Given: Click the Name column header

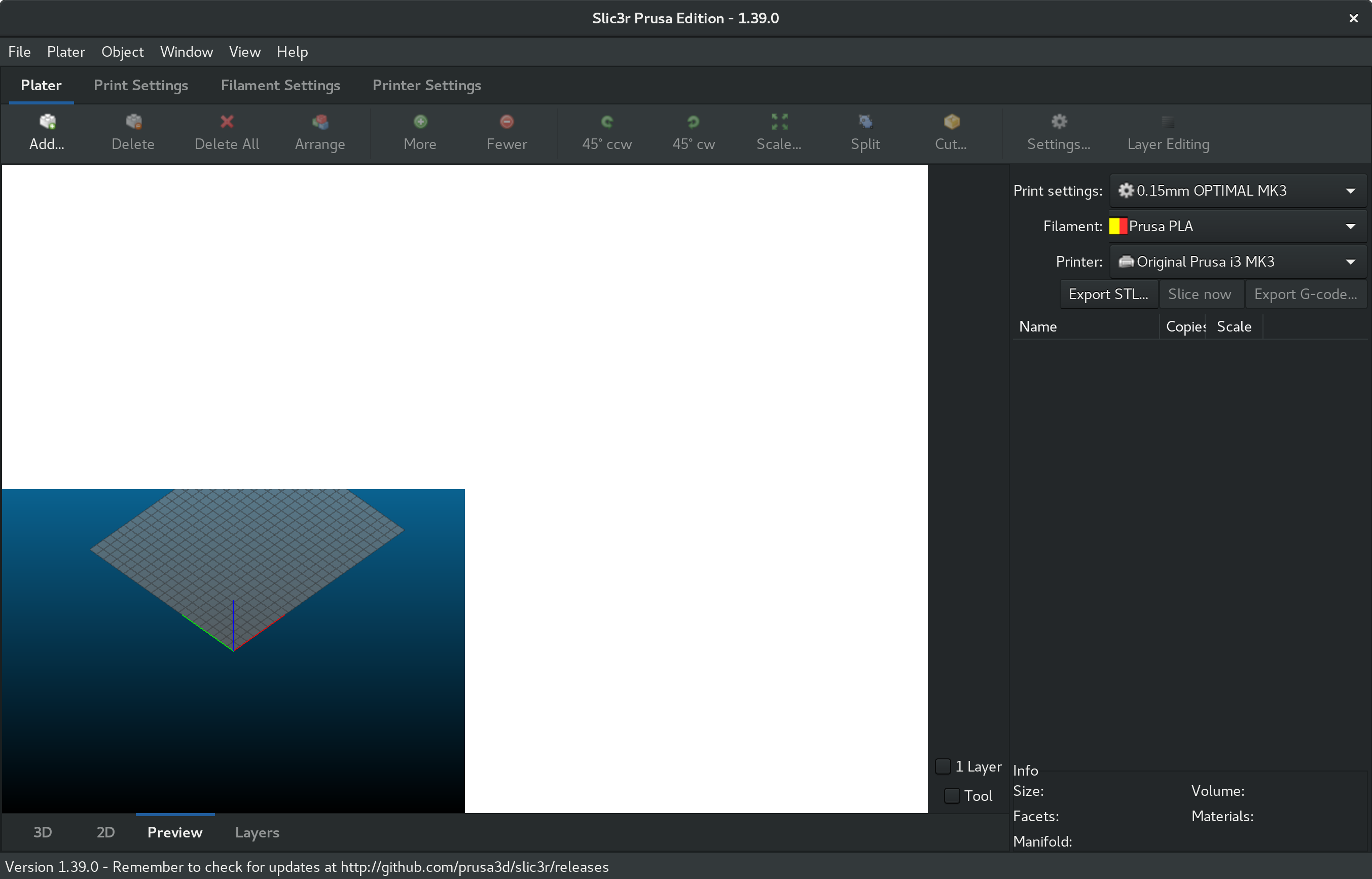Looking at the screenshot, I should pos(1086,326).
